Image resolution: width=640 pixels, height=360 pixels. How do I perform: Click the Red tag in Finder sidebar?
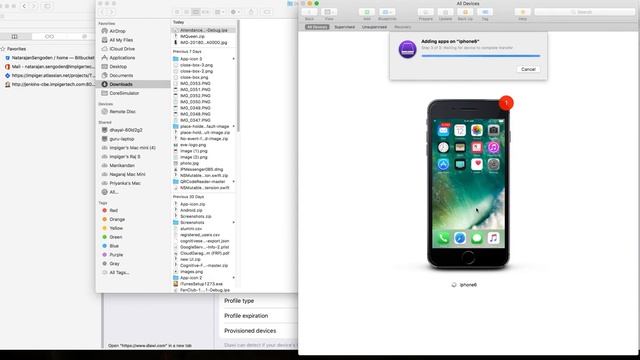113,210
